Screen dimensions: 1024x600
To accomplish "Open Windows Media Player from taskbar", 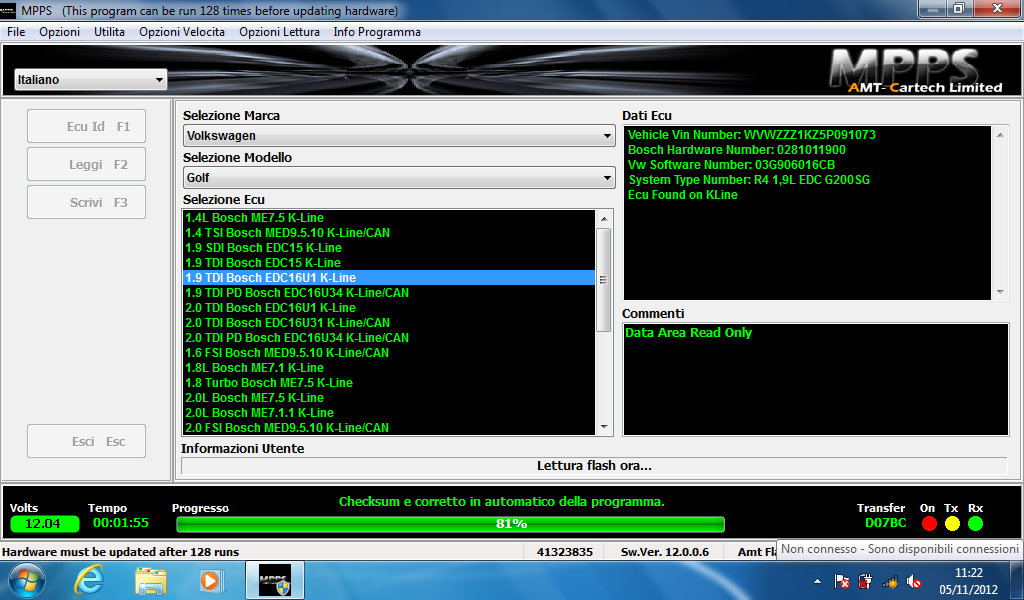I will pos(211,580).
